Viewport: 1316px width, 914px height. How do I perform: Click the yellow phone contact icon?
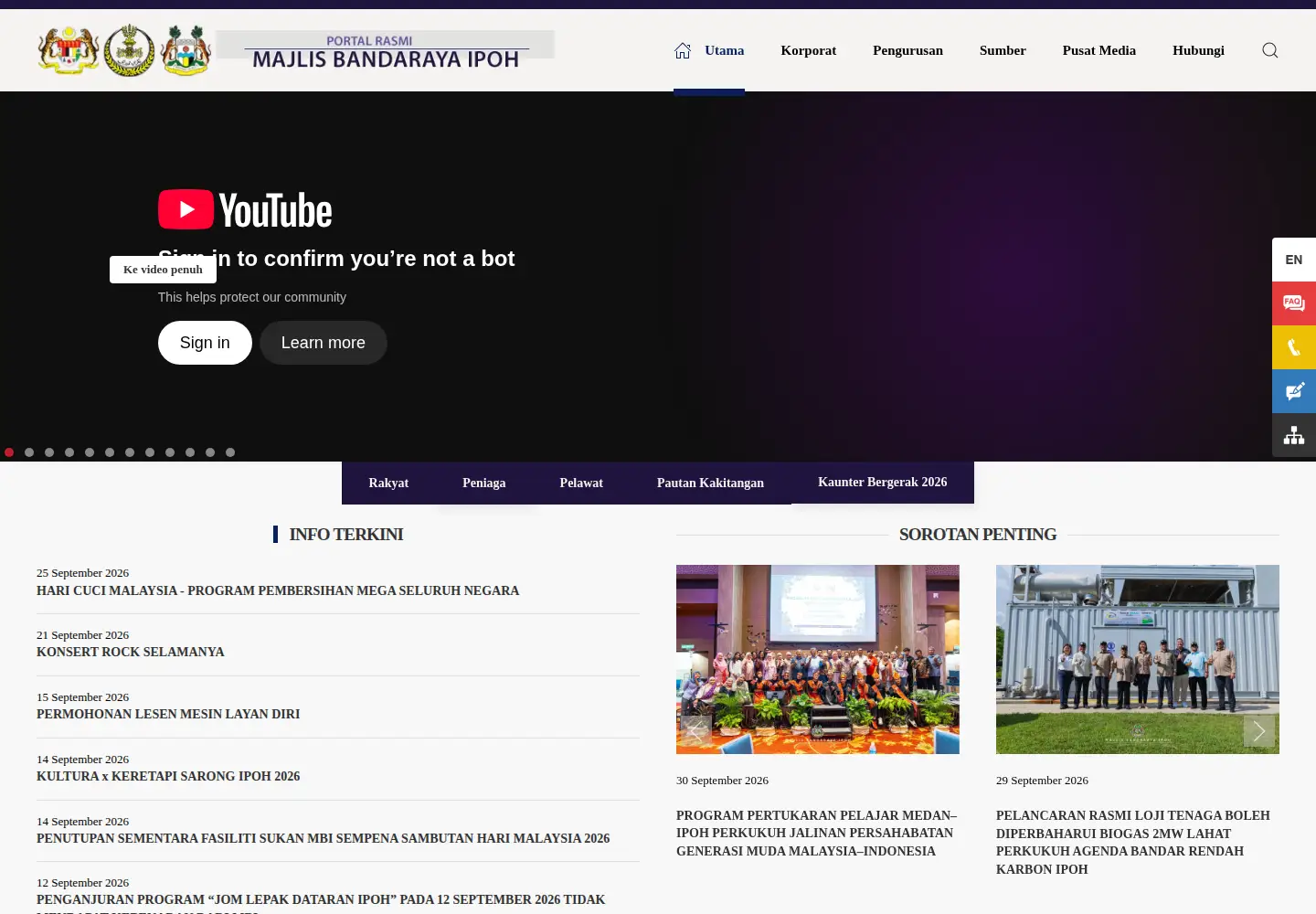tap(1294, 347)
